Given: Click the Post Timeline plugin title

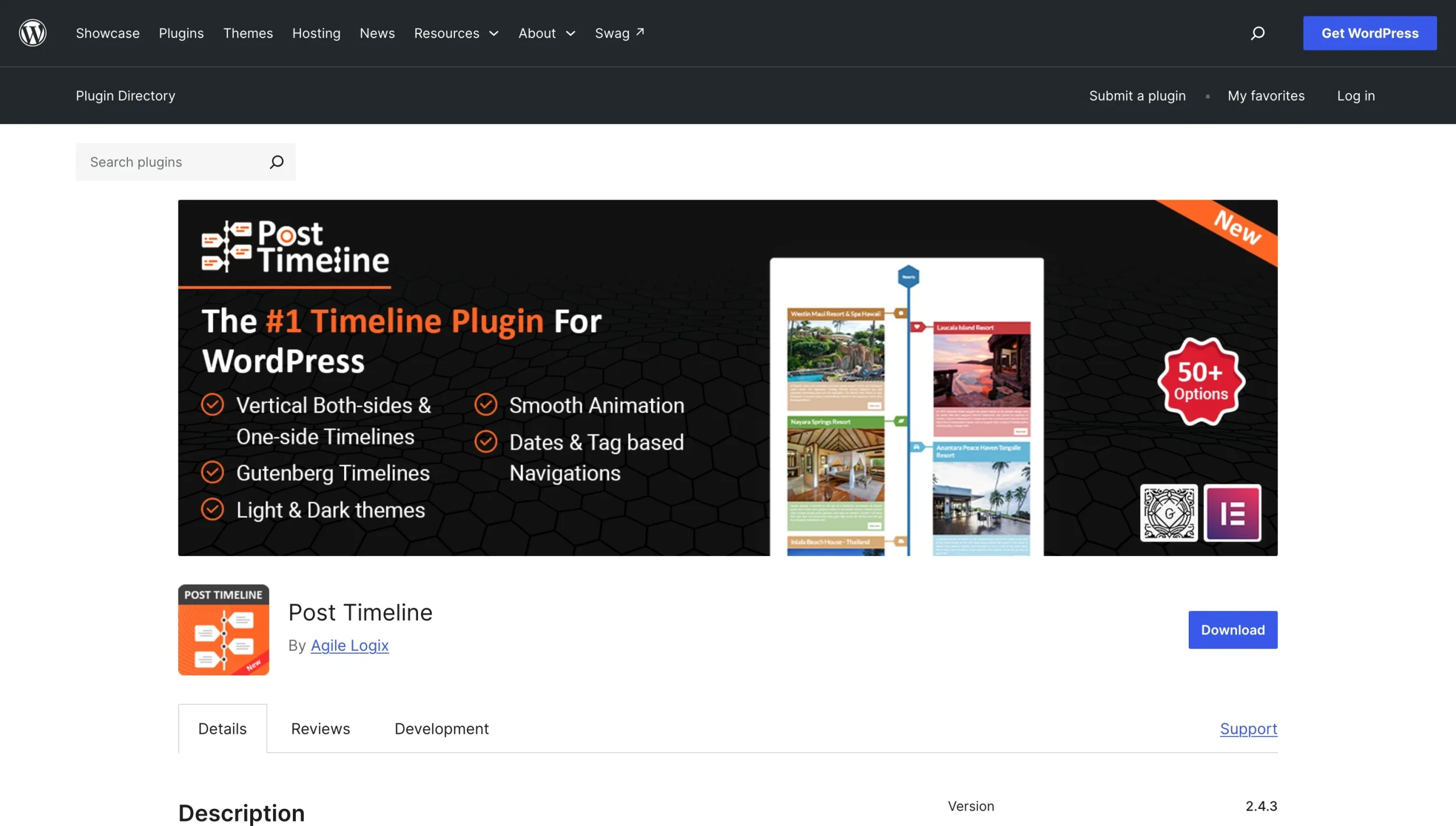Looking at the screenshot, I should (361, 612).
